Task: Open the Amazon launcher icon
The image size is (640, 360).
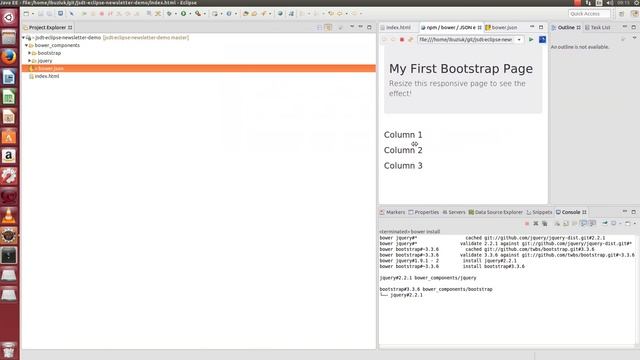Action: coord(9,156)
